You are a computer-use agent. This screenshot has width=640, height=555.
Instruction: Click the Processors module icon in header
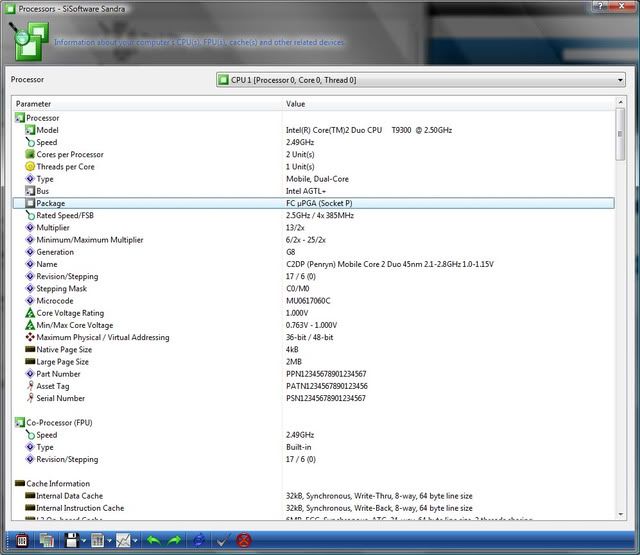coord(29,42)
